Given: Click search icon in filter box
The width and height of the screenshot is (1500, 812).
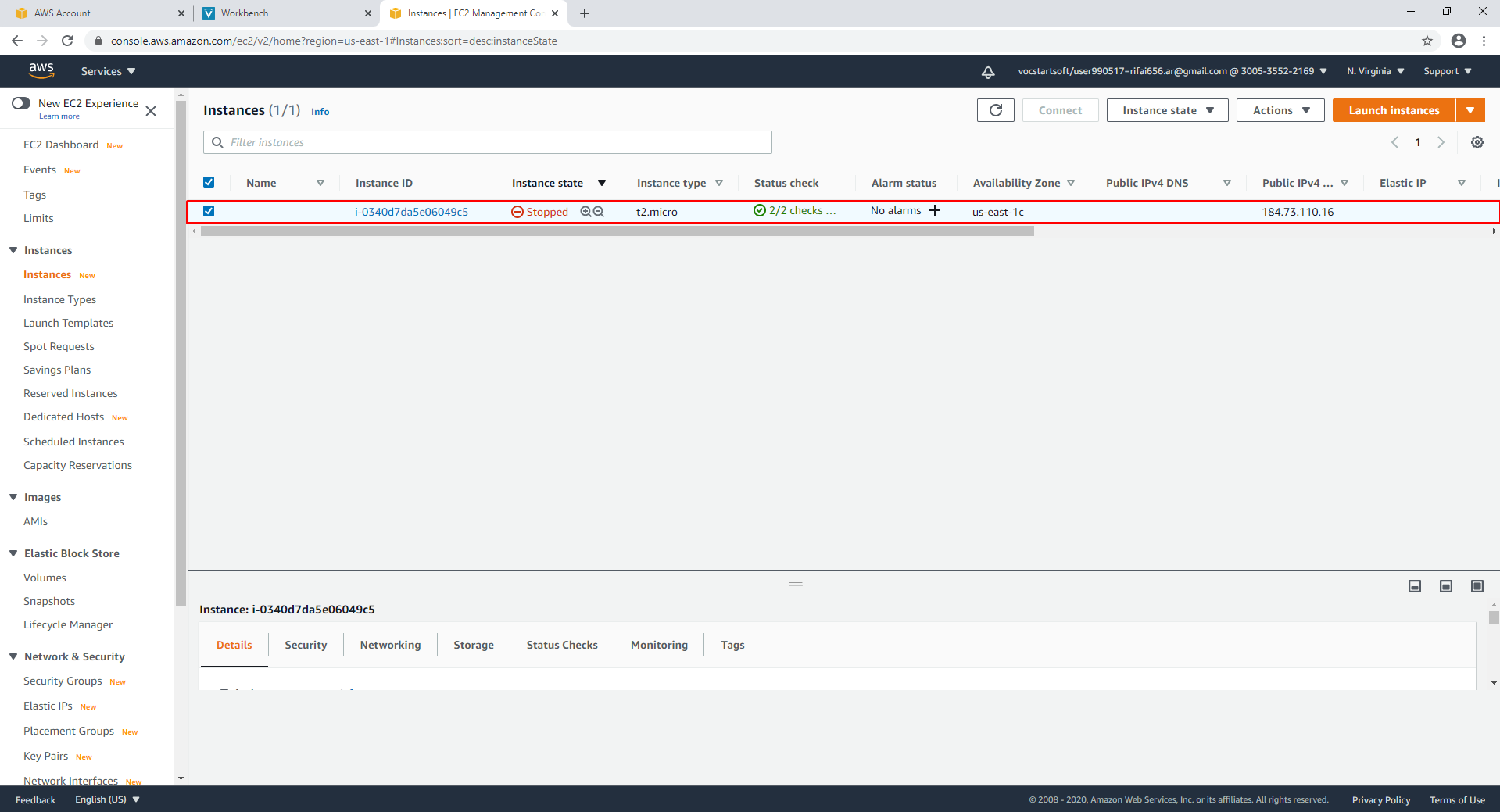Looking at the screenshot, I should [217, 142].
